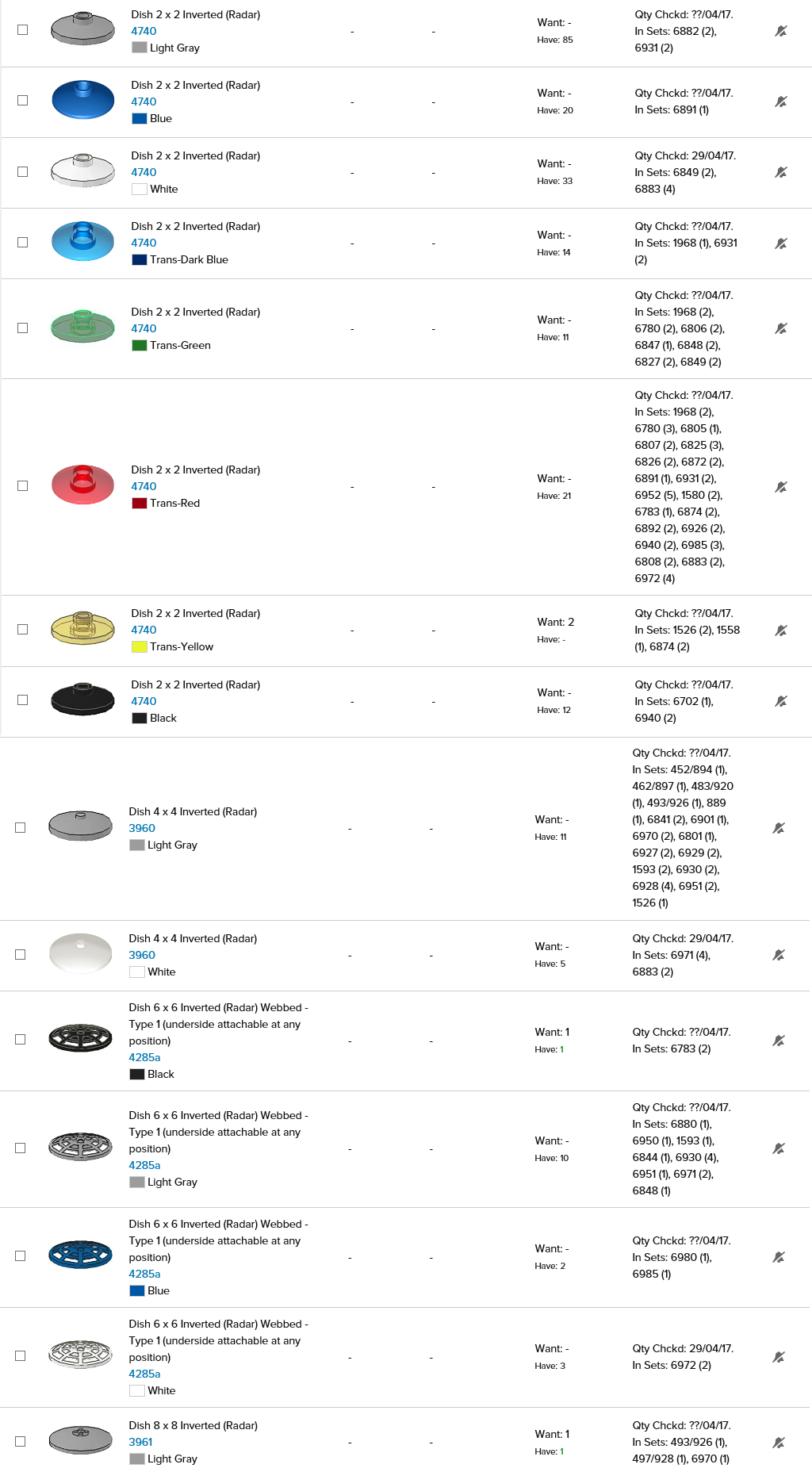
Task: Click the bell icon on the Dish 8 x 8 row
Action: click(779, 1443)
